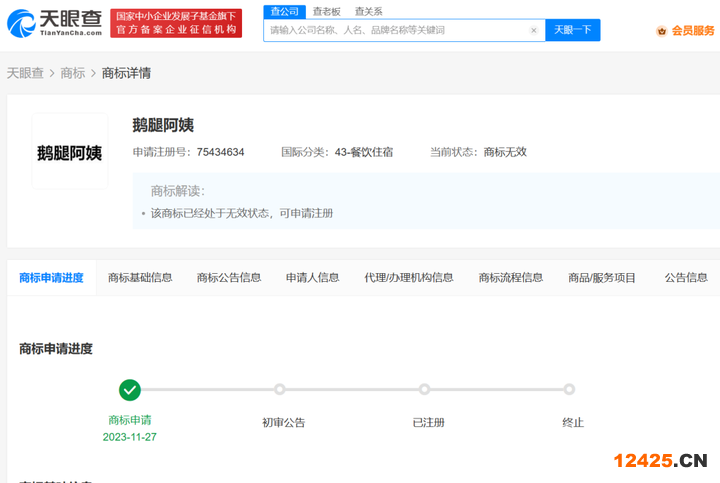Image resolution: width=720 pixels, height=483 pixels.
Task: Clear search input with the x icon
Action: point(533,31)
